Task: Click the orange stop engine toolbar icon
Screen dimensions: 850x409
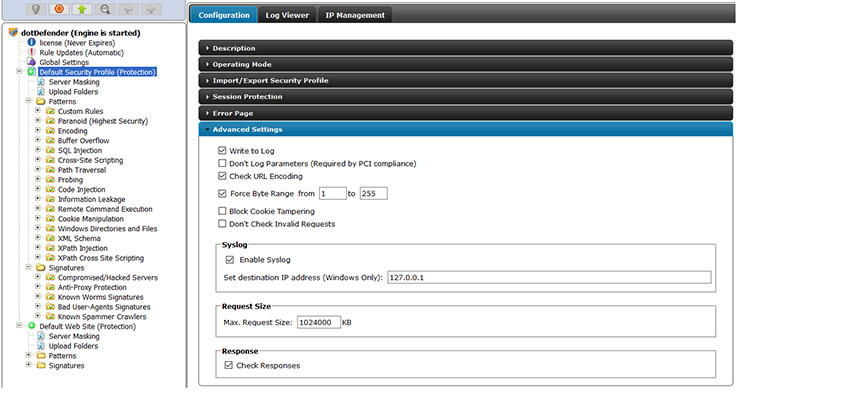Action: (59, 9)
